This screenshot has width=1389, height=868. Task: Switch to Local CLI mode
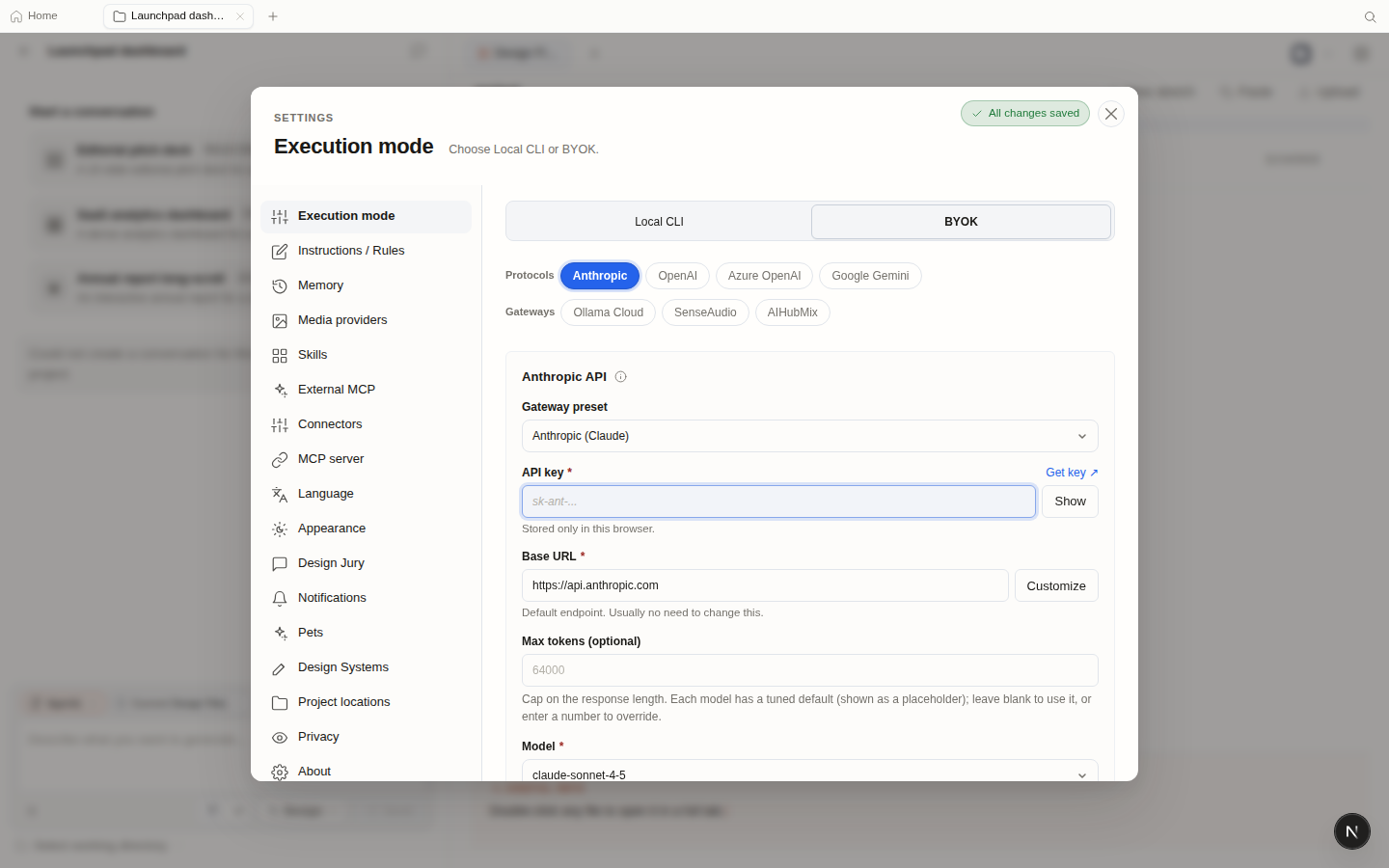(x=659, y=222)
